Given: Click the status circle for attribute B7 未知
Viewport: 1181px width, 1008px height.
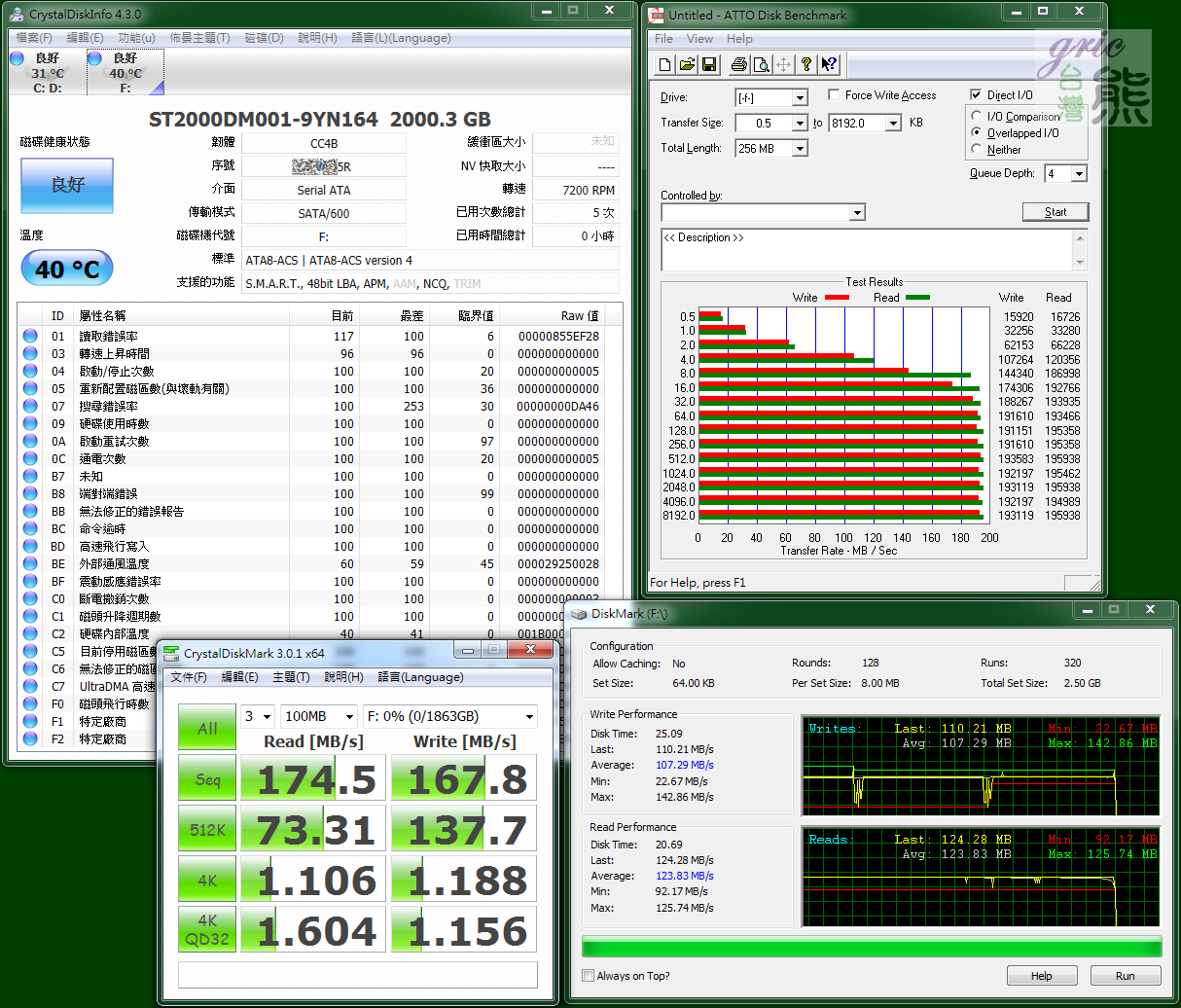Looking at the screenshot, I should [x=30, y=477].
